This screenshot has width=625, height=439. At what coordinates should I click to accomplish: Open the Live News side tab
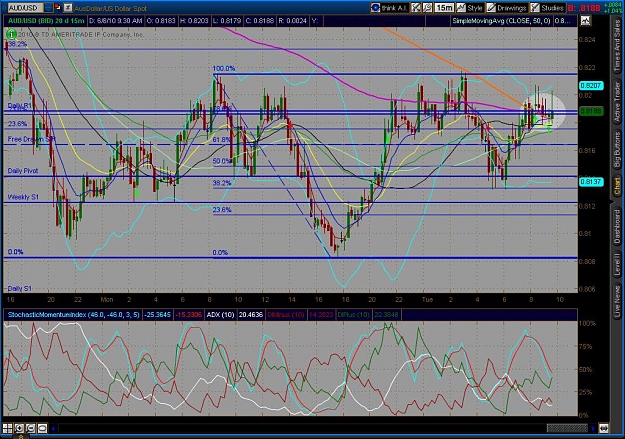point(617,299)
